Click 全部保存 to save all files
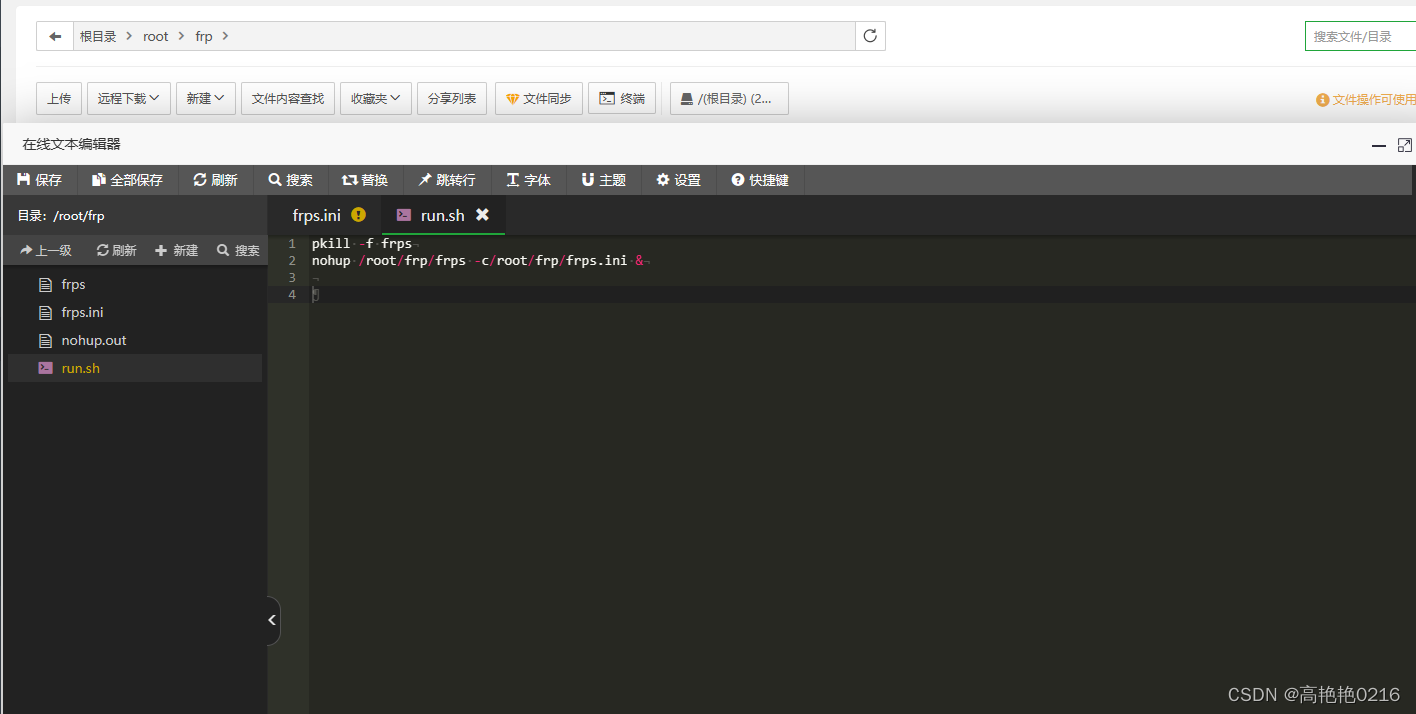Image resolution: width=1416 pixels, height=714 pixels. (x=127, y=180)
